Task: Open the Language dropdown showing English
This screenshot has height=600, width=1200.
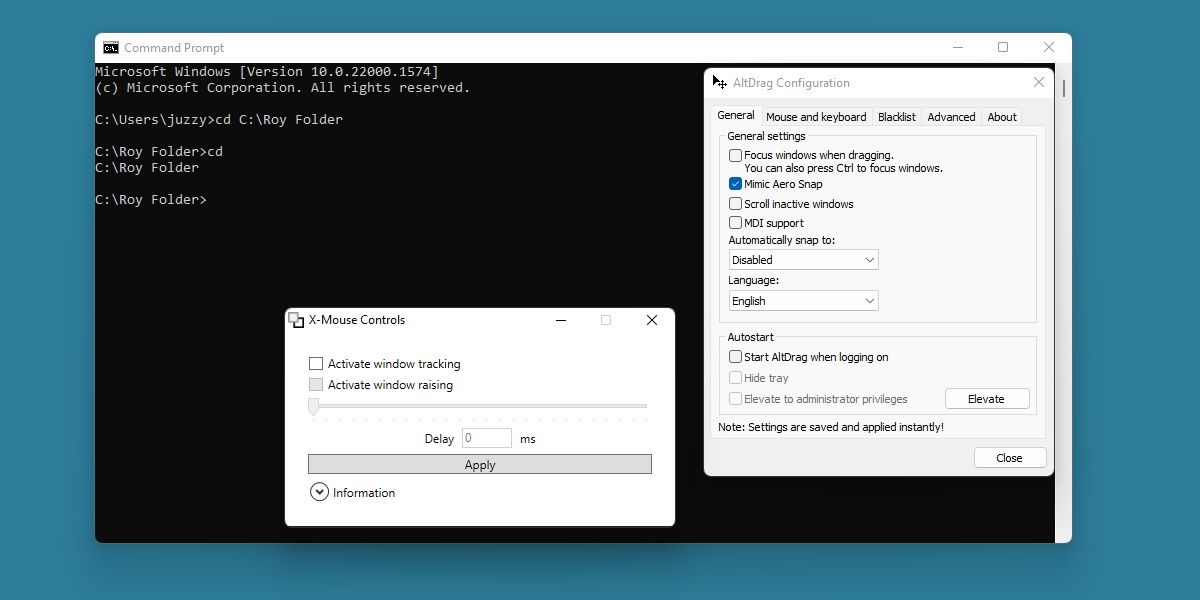Action: [x=803, y=301]
